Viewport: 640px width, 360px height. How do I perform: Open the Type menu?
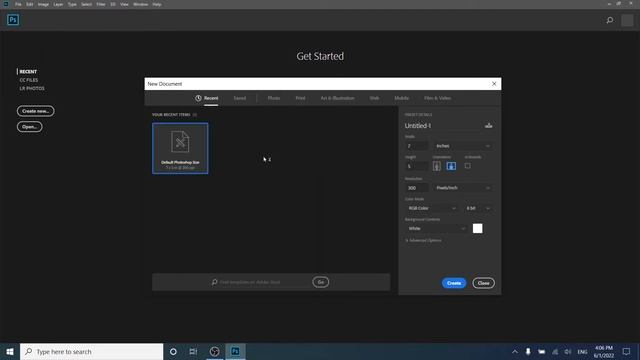(72, 4)
